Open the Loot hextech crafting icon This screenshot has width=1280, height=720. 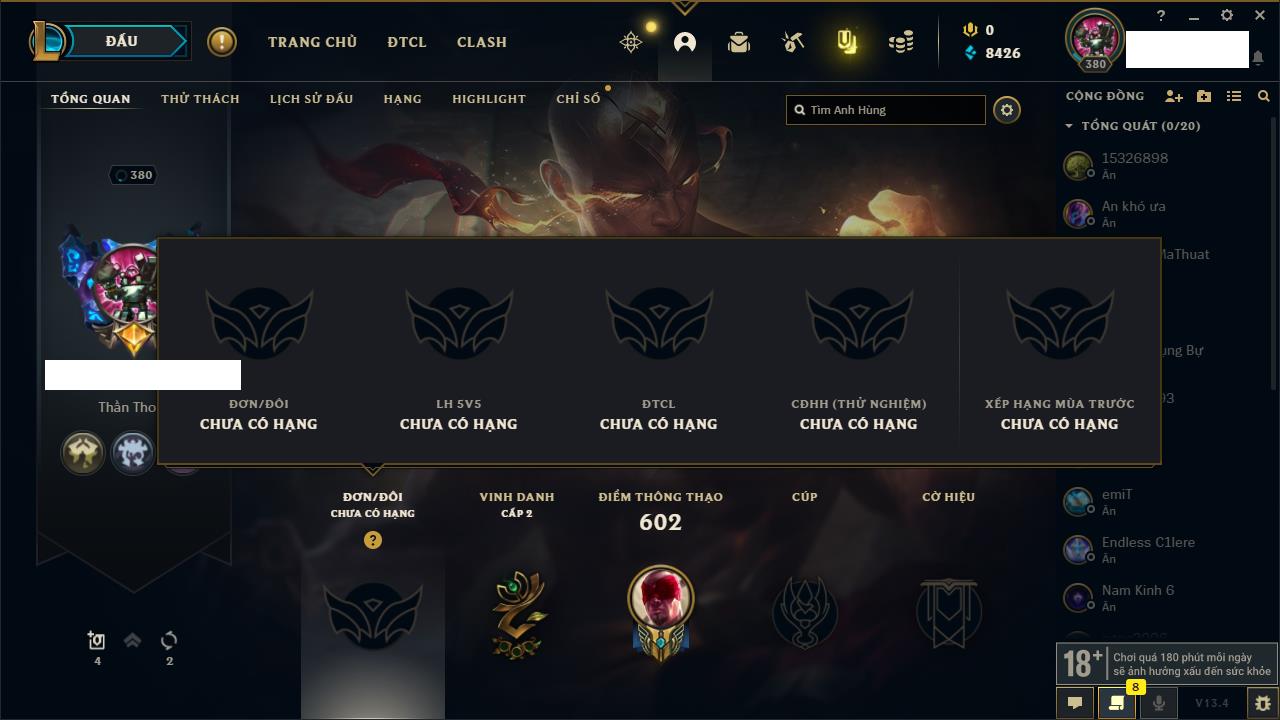click(793, 42)
